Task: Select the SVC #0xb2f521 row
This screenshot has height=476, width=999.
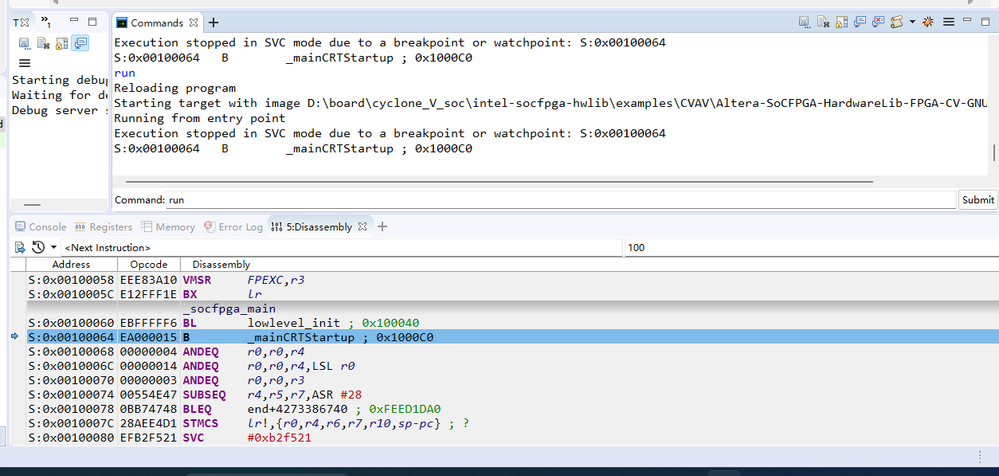Action: pos(512,438)
